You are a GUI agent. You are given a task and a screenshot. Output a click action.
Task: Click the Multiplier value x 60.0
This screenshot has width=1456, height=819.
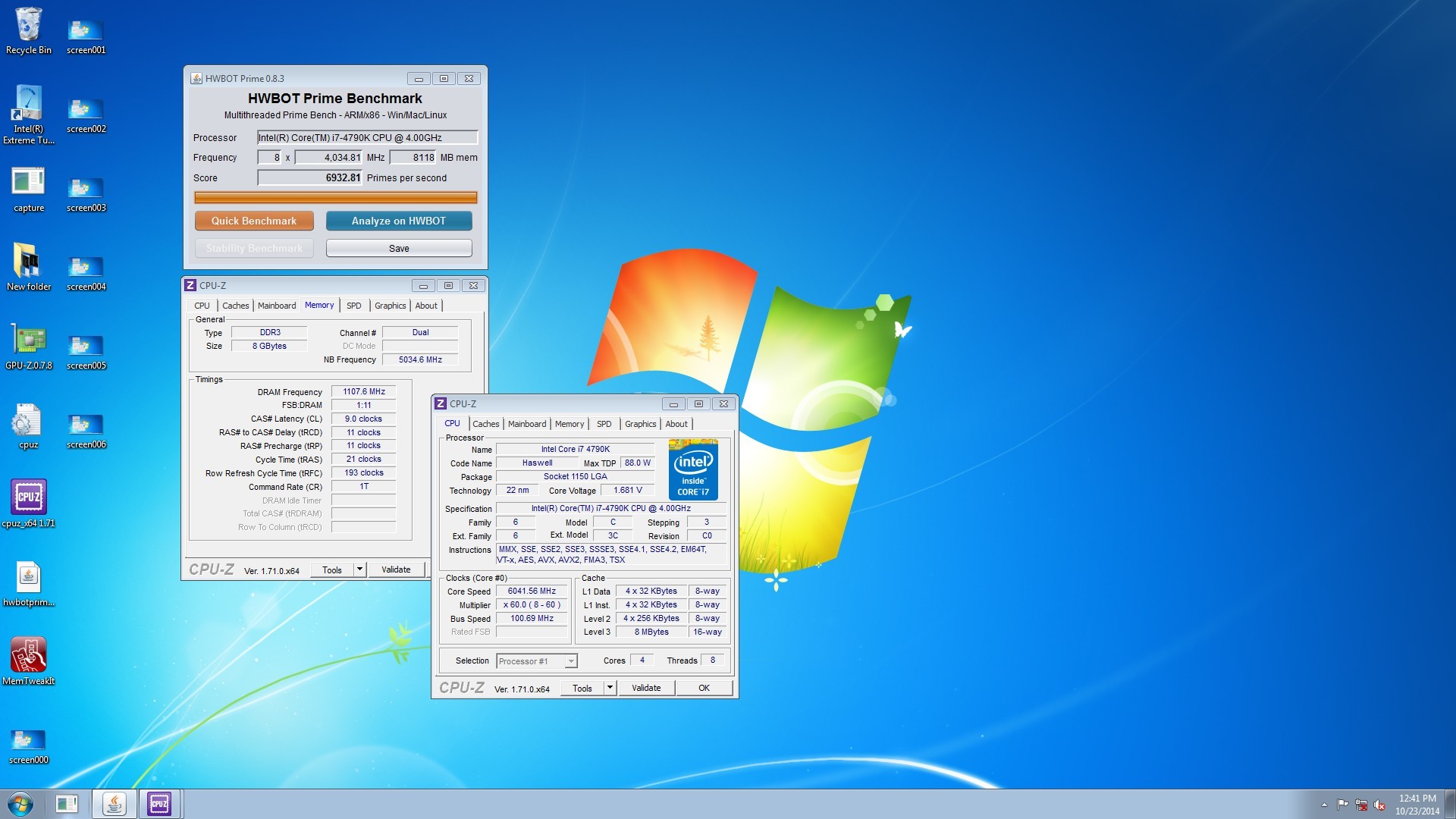point(532,604)
